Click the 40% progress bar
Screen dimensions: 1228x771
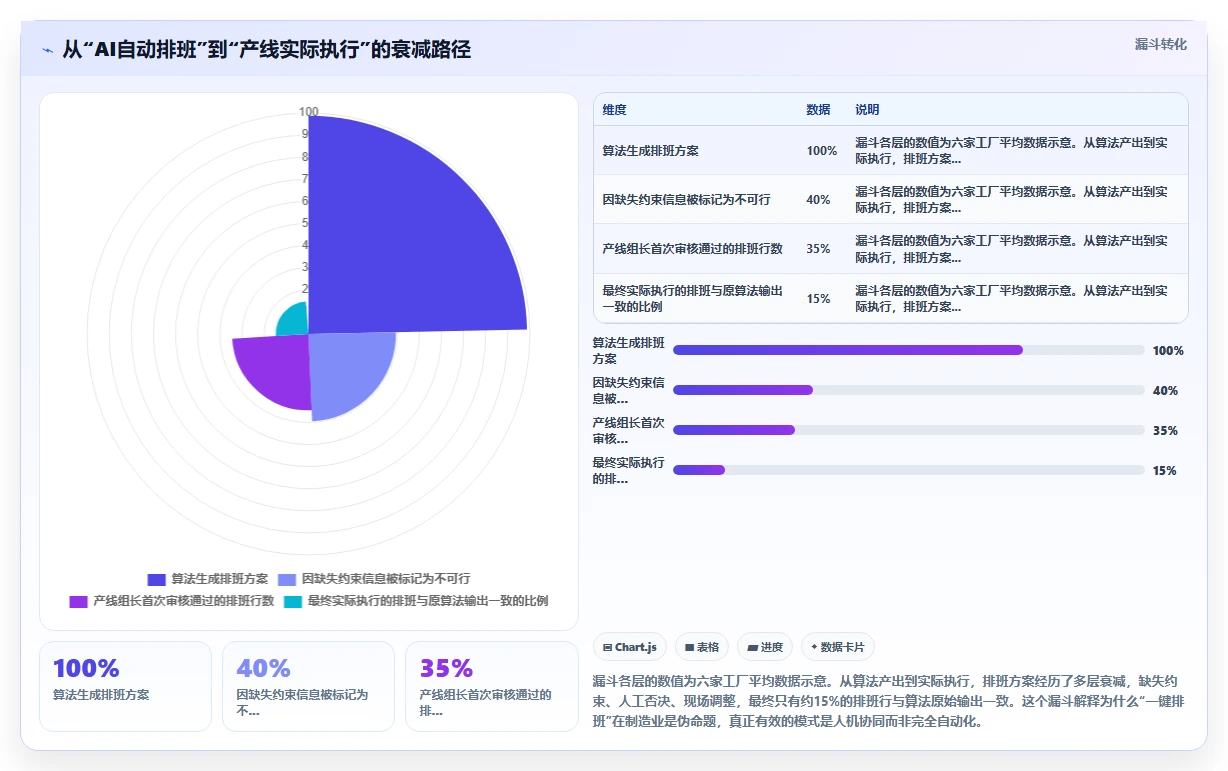[909, 390]
